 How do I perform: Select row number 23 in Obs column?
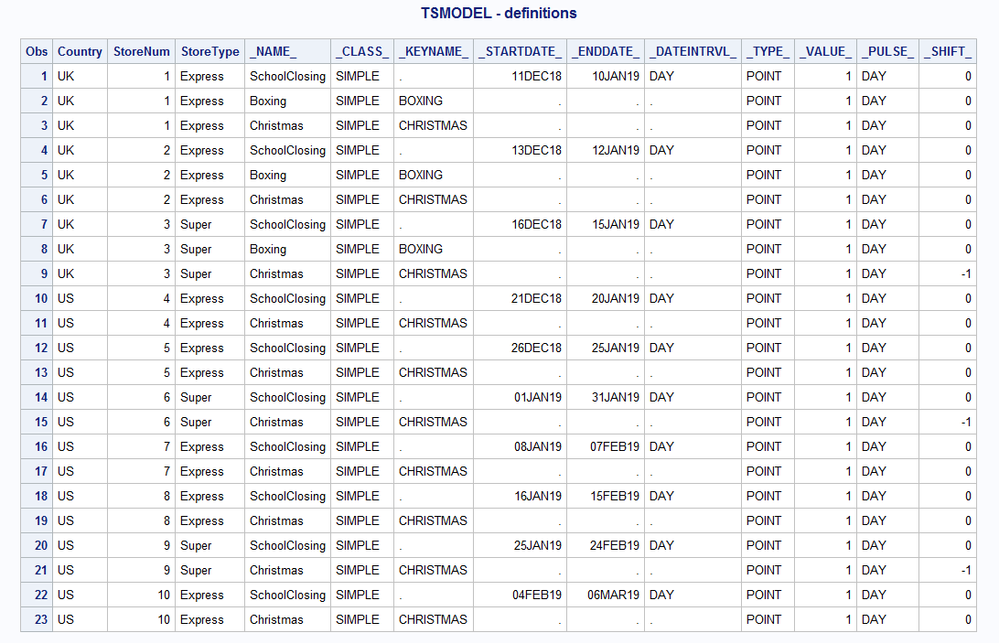[42, 620]
